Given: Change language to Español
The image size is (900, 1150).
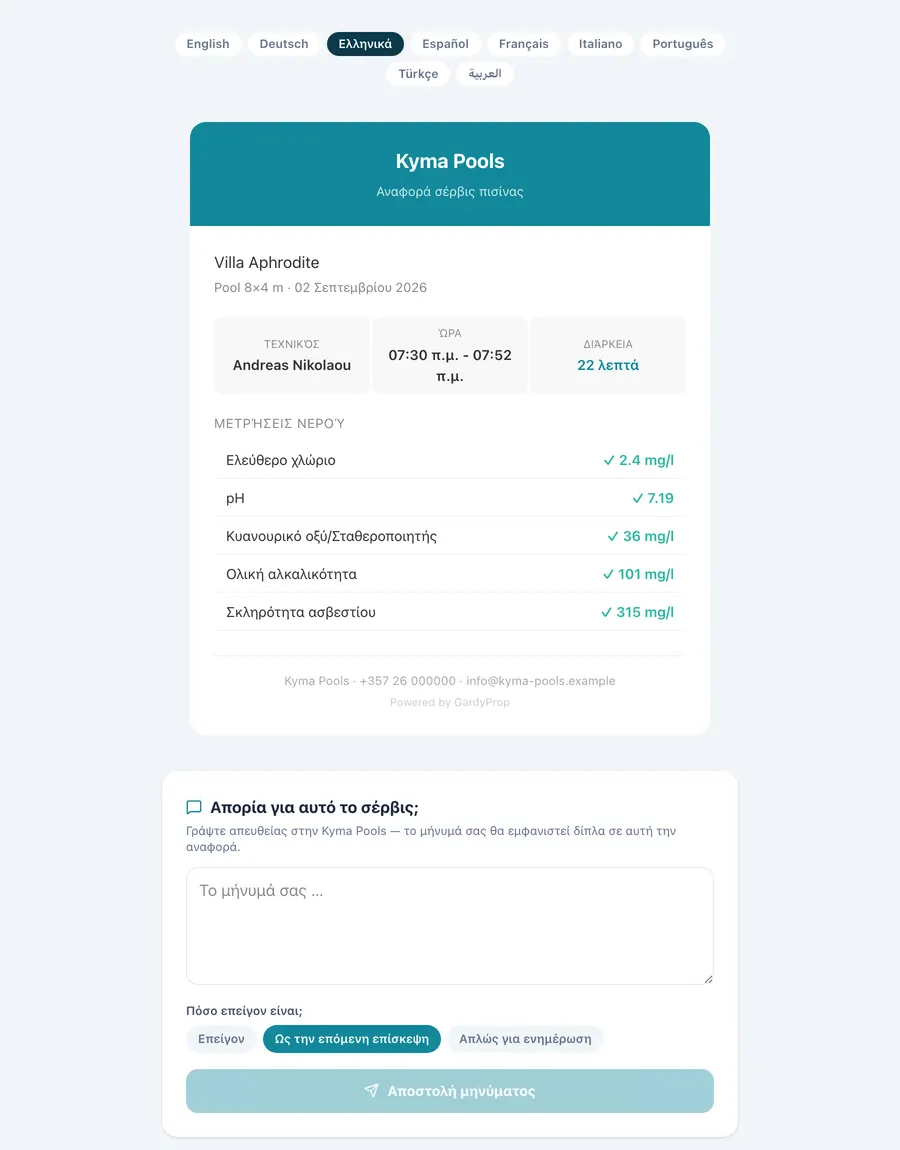Looking at the screenshot, I should tap(445, 44).
